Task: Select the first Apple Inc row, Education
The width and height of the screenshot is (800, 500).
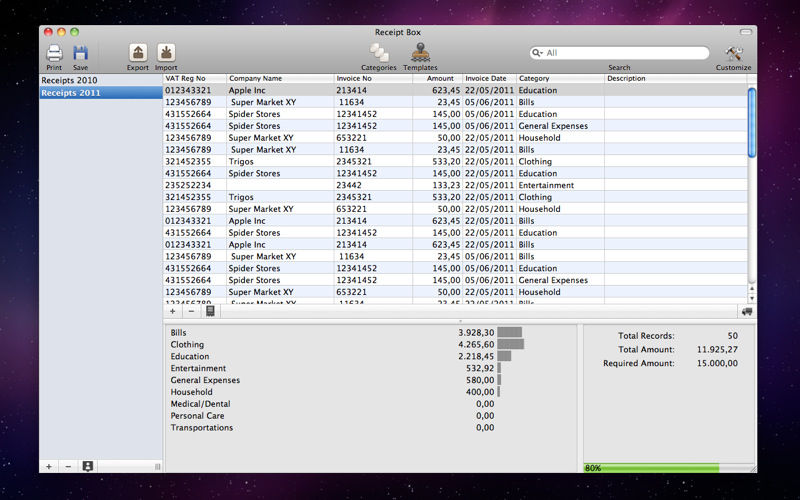Action: coord(455,90)
